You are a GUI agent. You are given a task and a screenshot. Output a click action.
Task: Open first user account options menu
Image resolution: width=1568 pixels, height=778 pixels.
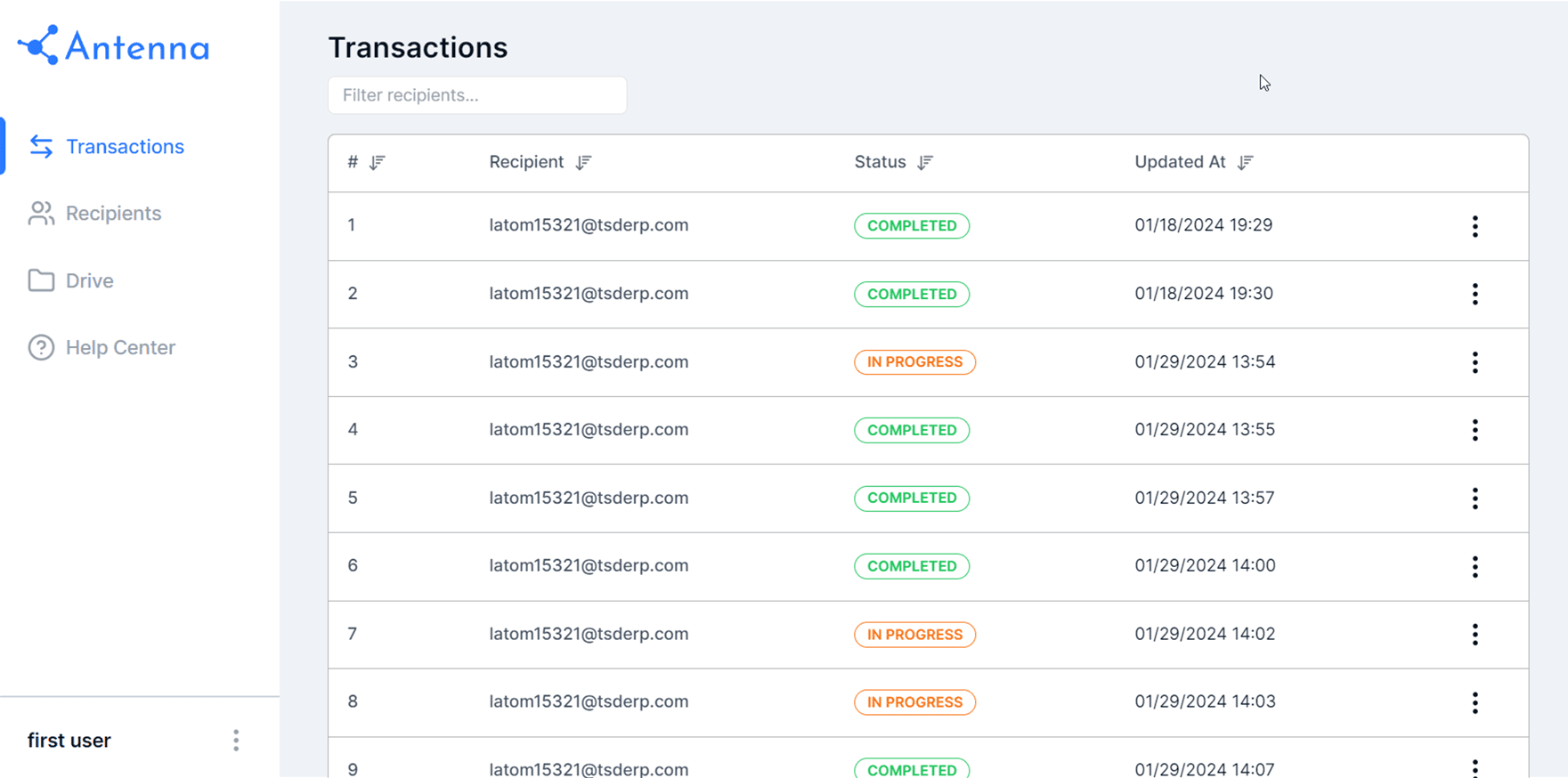[x=236, y=741]
